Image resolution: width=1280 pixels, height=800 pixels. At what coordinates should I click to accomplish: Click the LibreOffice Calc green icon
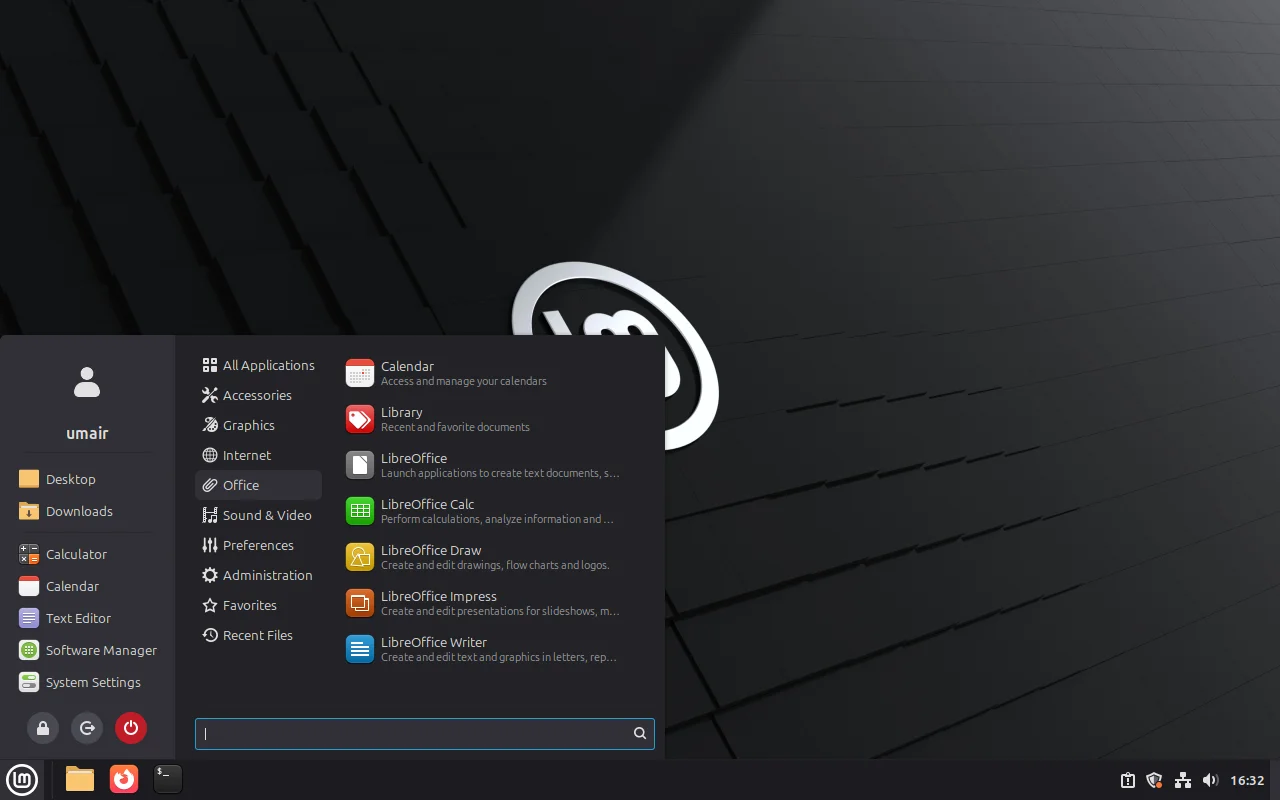(x=360, y=511)
